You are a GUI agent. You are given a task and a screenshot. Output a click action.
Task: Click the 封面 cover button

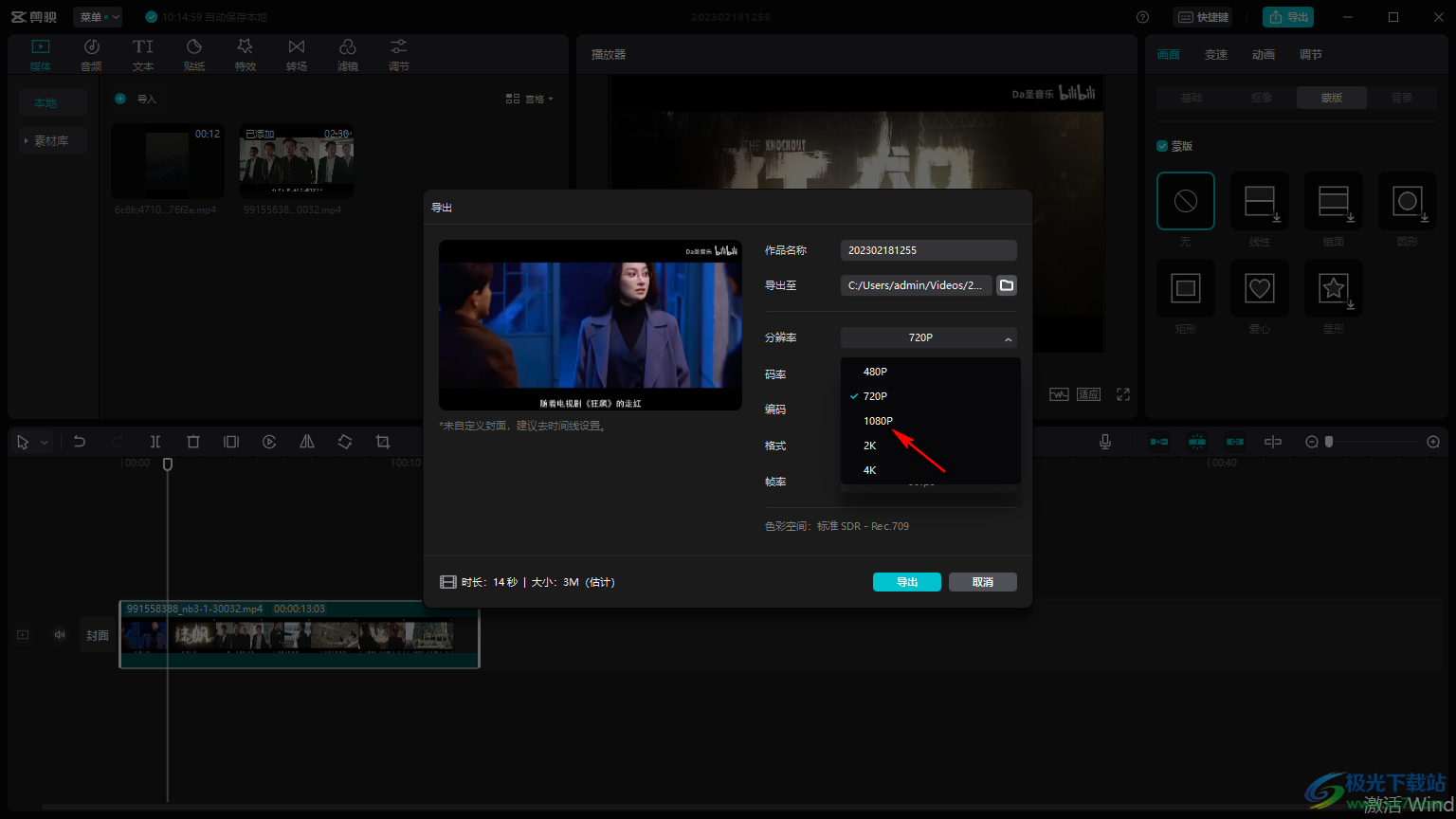(x=98, y=635)
